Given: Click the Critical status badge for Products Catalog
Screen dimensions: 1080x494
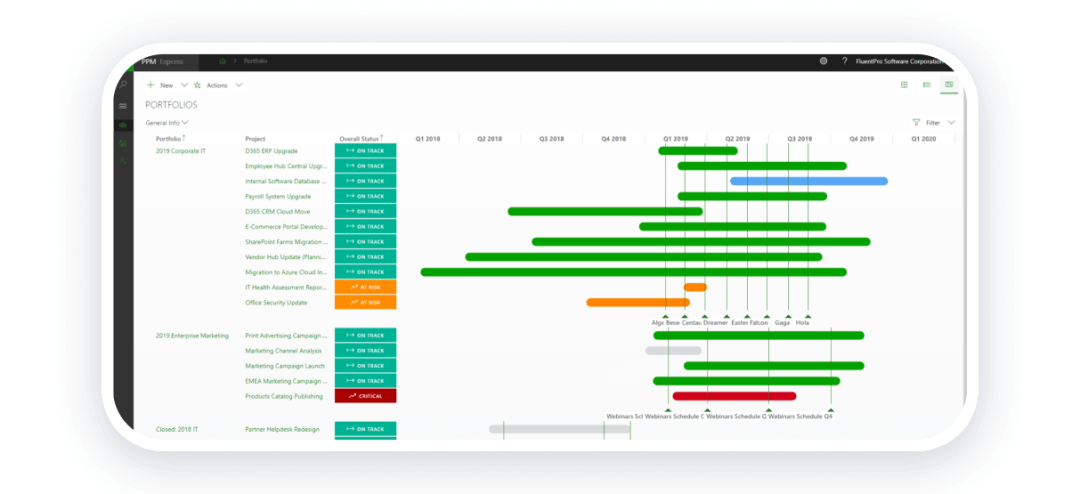Looking at the screenshot, I should [x=366, y=396].
